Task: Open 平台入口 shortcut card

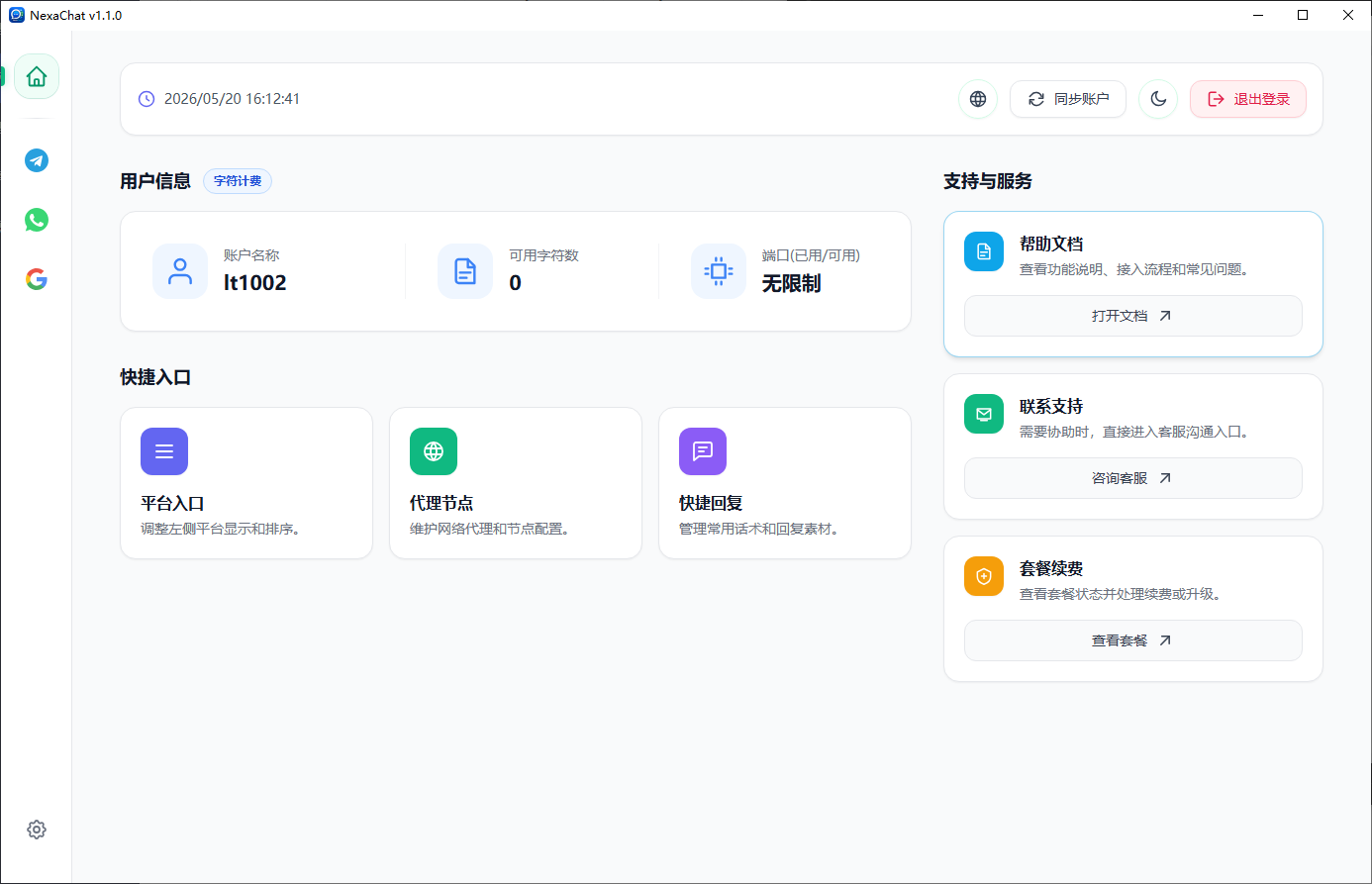Action: [246, 483]
